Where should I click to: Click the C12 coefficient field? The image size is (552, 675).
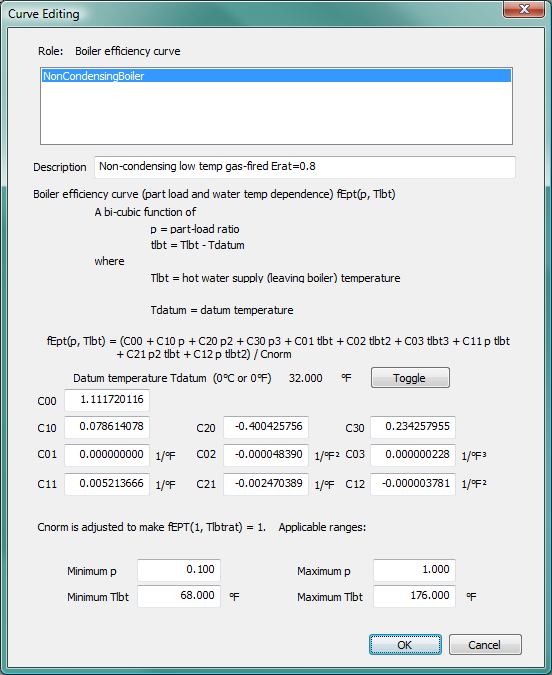413,484
